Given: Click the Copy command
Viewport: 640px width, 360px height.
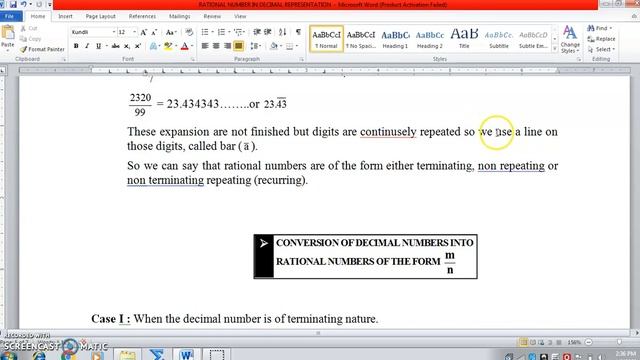Looking at the screenshot, I should pos(31,39).
